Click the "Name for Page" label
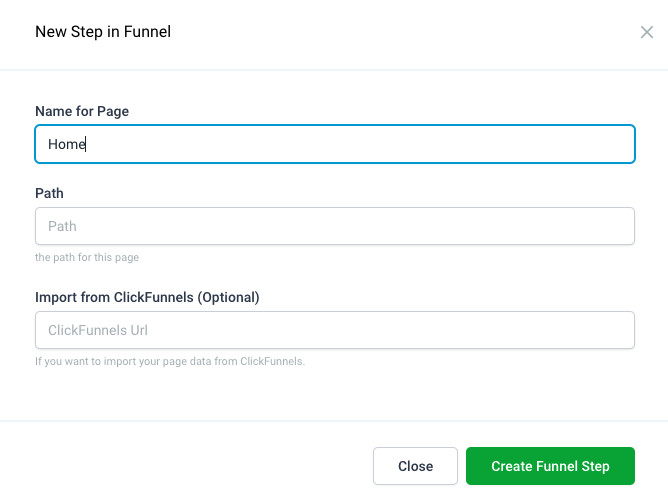 [x=82, y=111]
